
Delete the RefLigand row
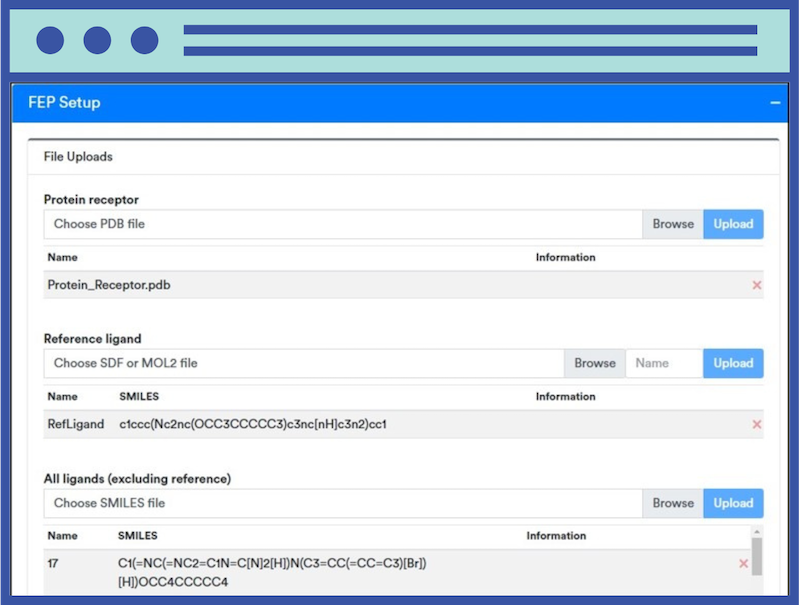click(x=756, y=425)
